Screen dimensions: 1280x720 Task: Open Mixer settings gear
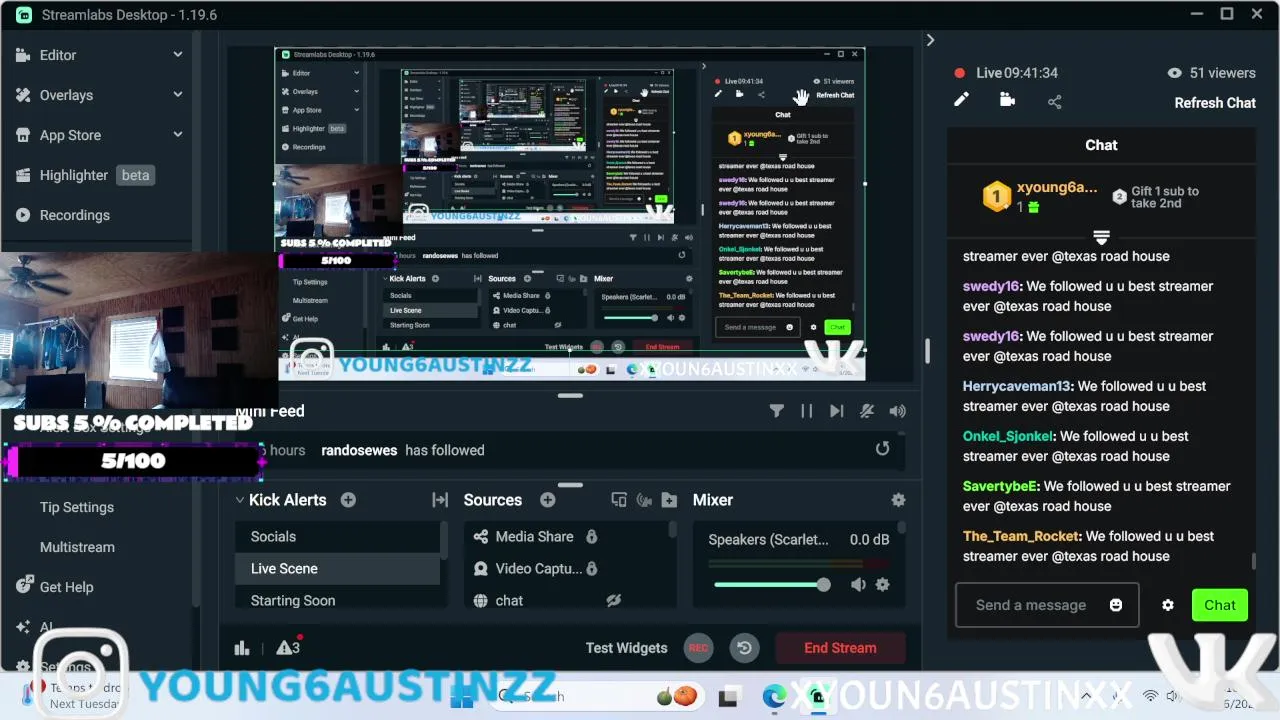tap(898, 500)
